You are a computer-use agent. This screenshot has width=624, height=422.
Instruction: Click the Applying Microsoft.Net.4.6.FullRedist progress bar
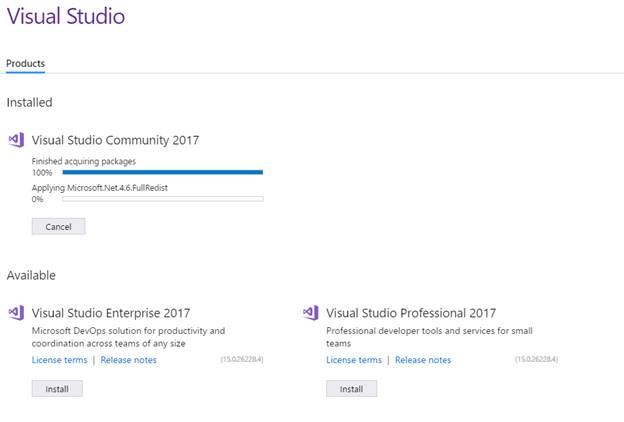(x=162, y=199)
